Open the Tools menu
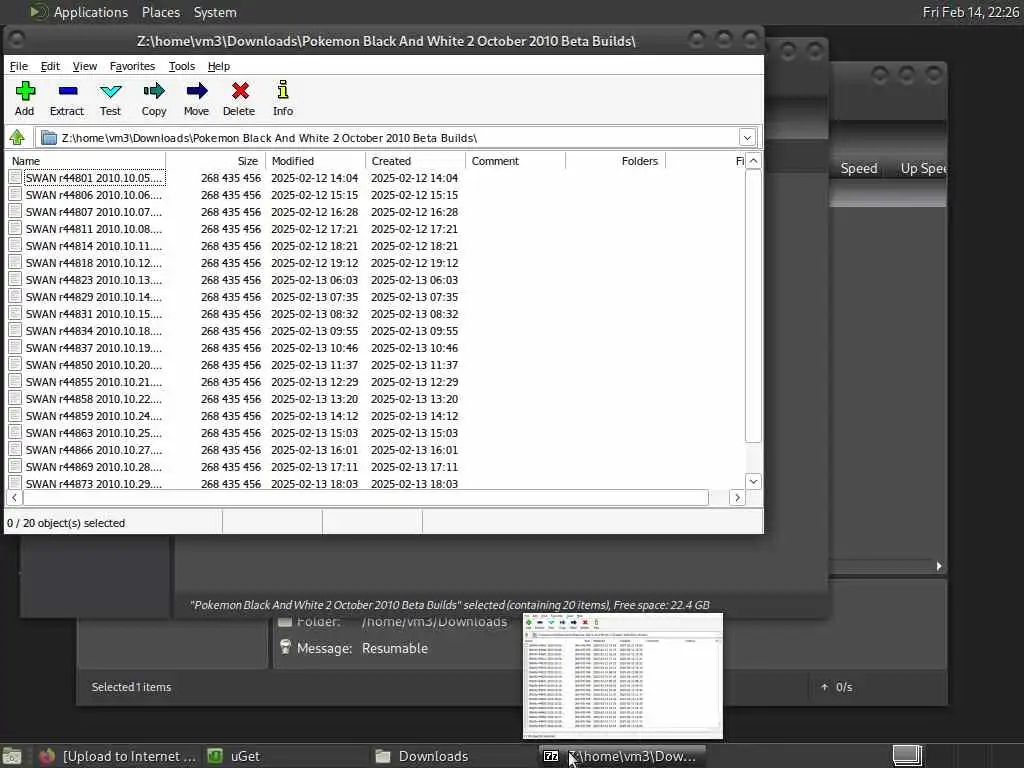This screenshot has height=768, width=1024. click(x=182, y=66)
